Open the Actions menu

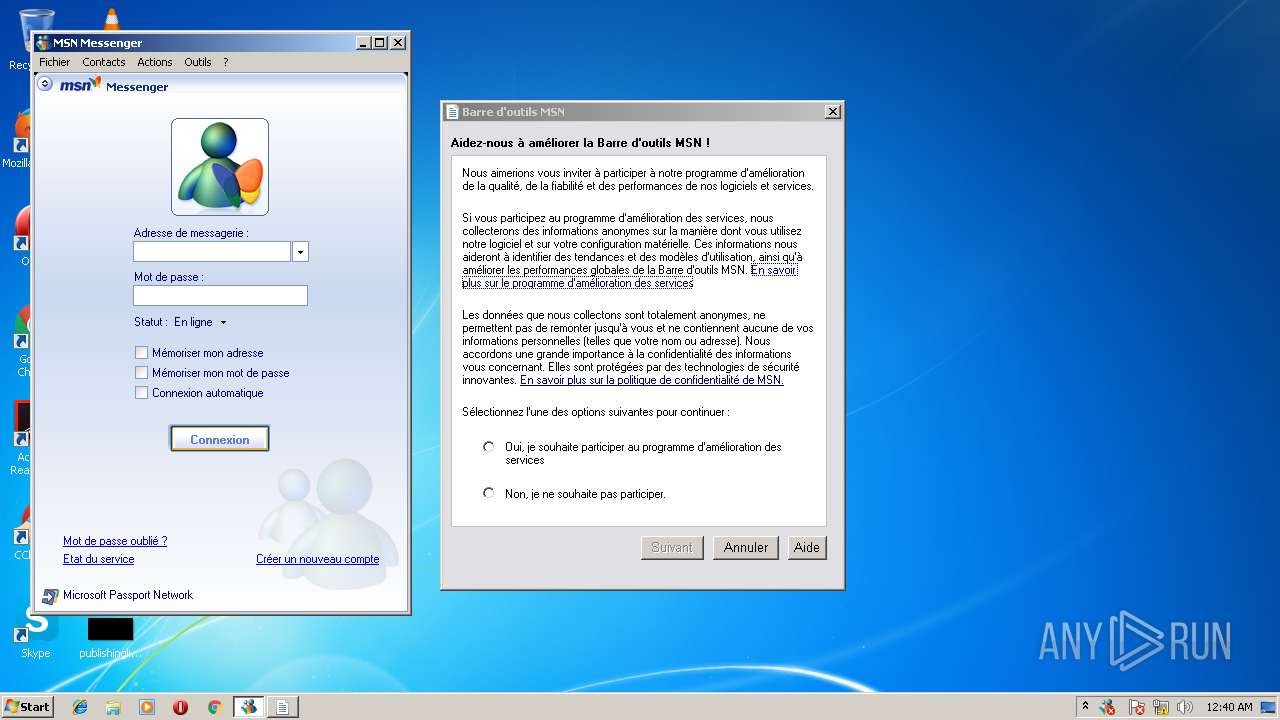tap(155, 62)
